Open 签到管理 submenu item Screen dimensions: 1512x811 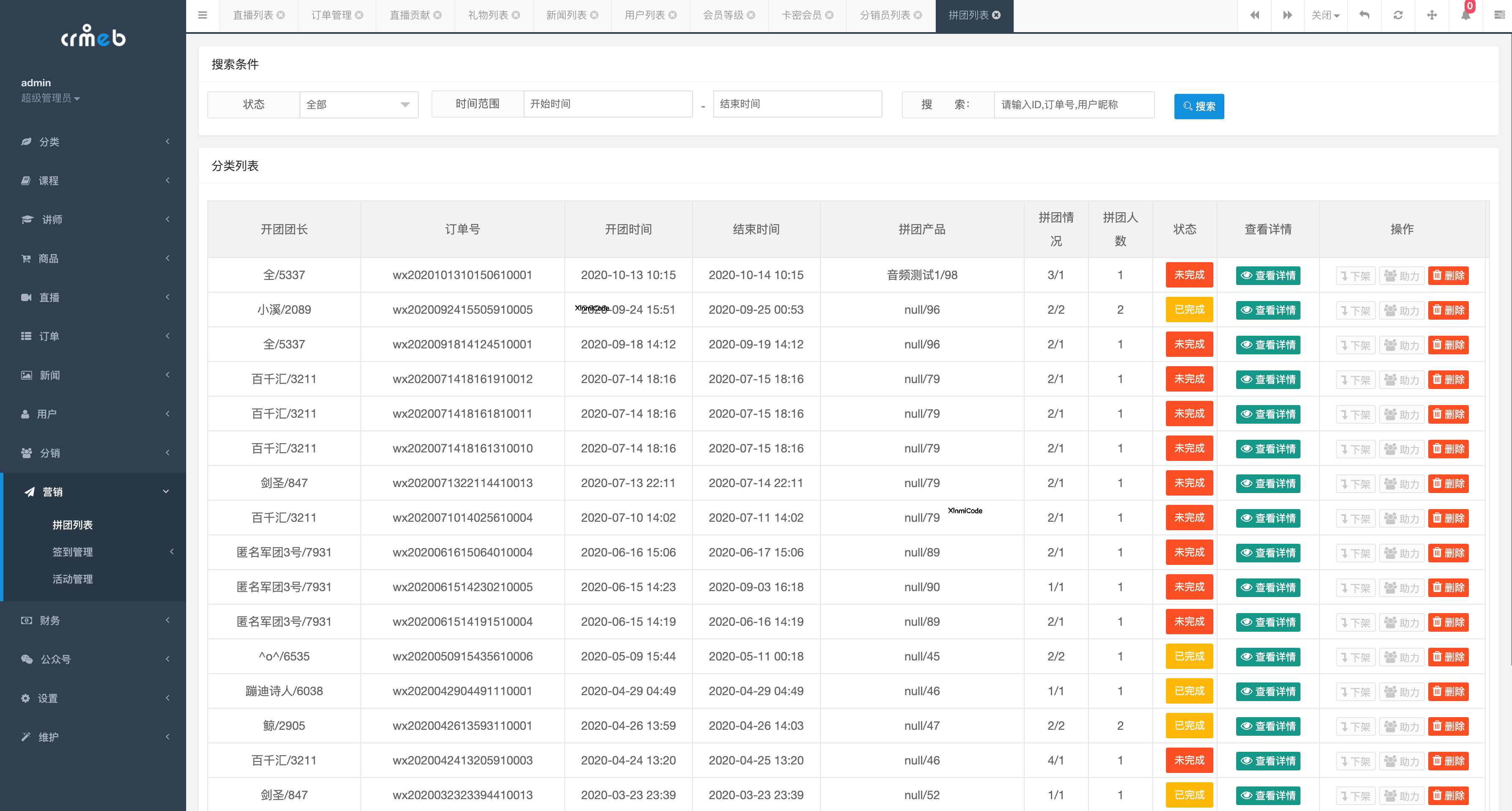pos(73,552)
